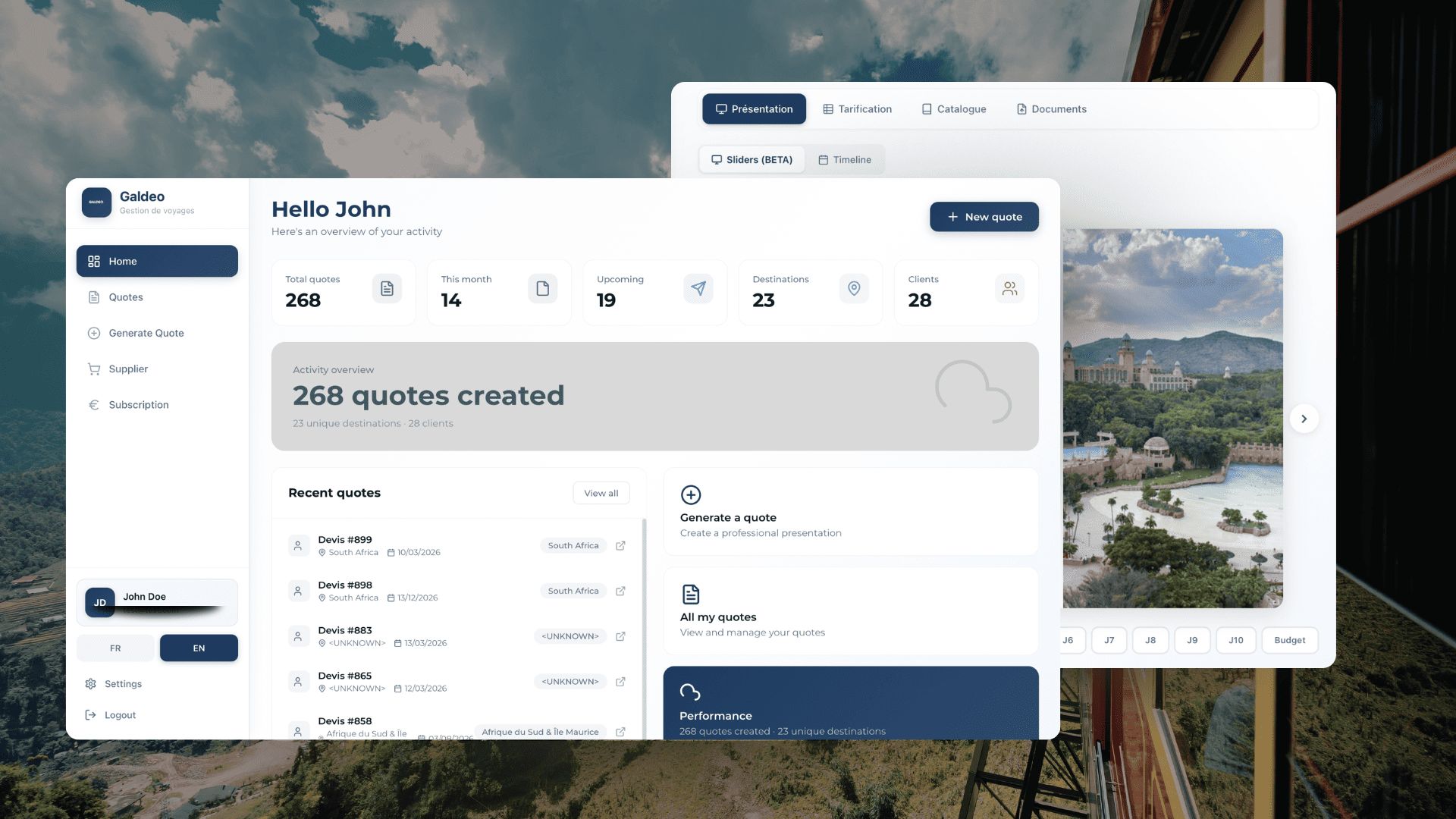The image size is (1456, 819).
Task: Click the Destinations map pin icon
Action: (x=854, y=289)
